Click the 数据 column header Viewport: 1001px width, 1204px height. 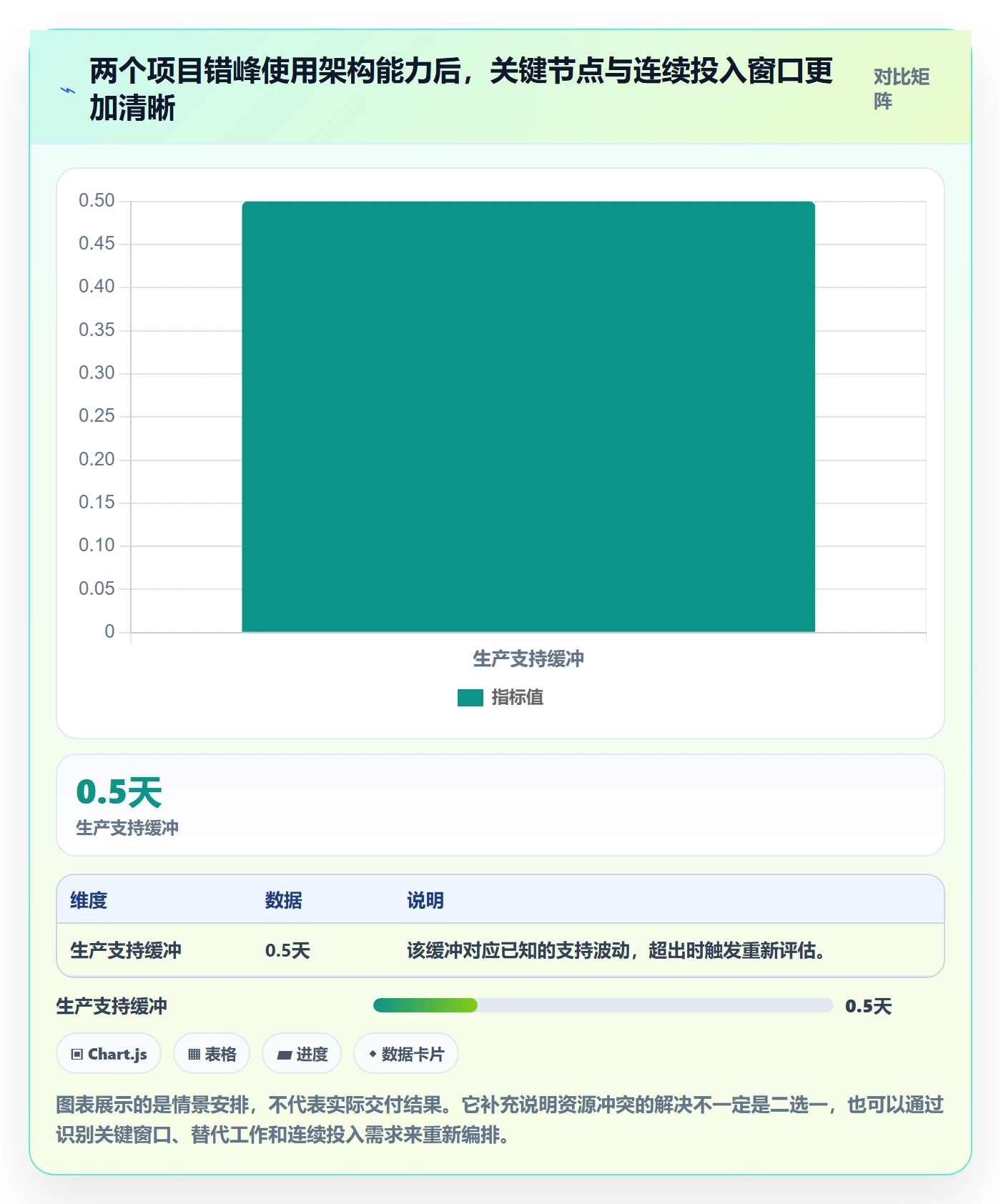click(284, 900)
